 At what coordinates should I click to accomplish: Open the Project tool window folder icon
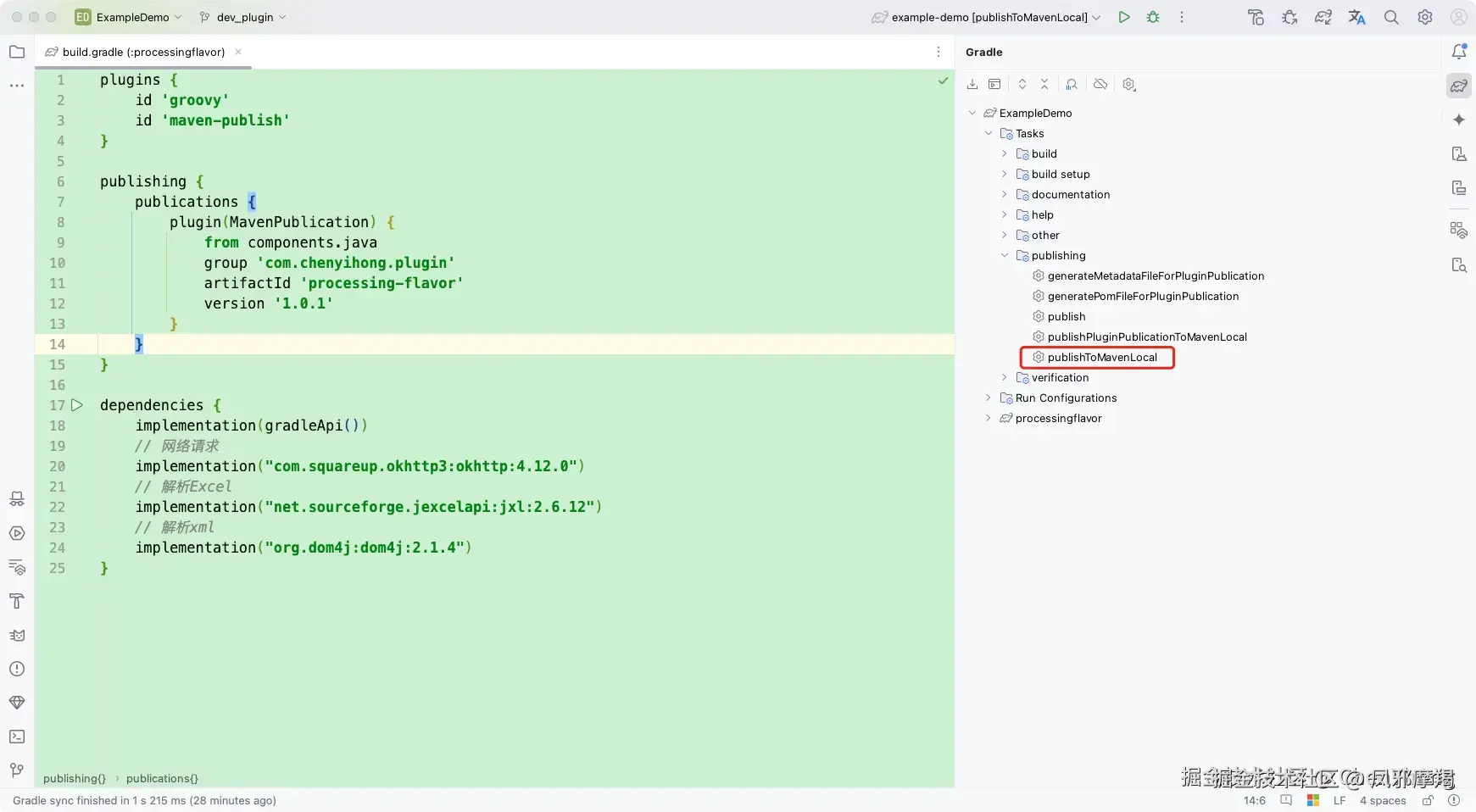click(17, 52)
